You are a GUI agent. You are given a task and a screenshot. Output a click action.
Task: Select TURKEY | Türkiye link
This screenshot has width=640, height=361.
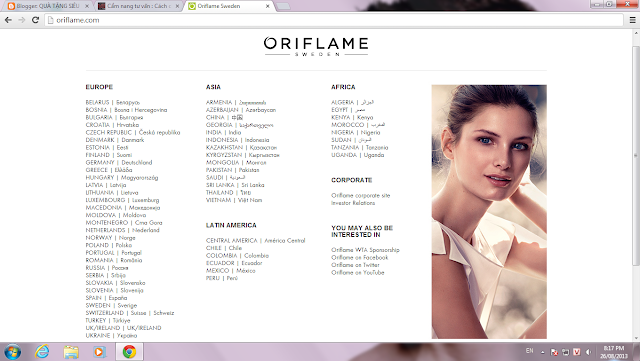tap(108, 321)
